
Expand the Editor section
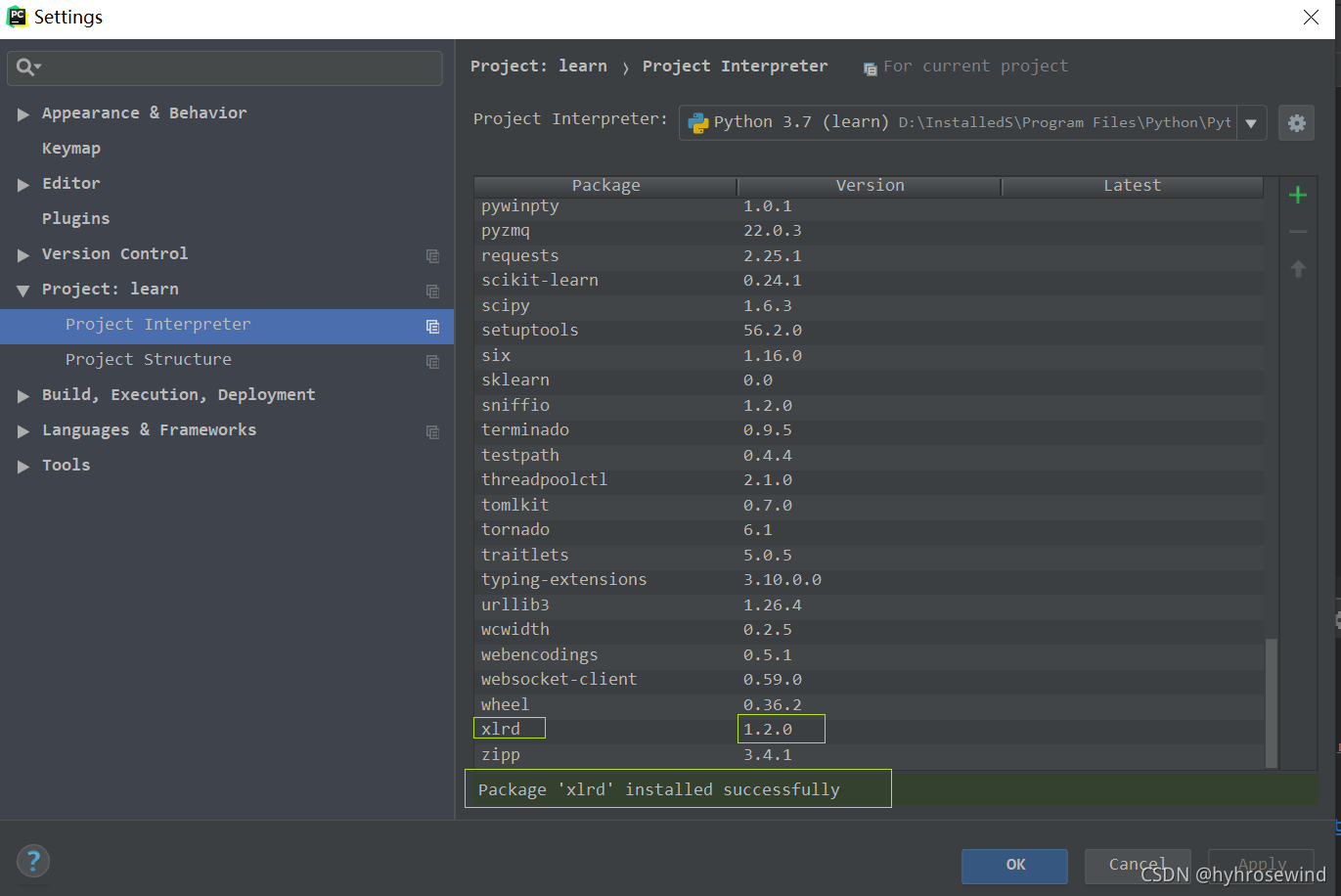pos(22,185)
